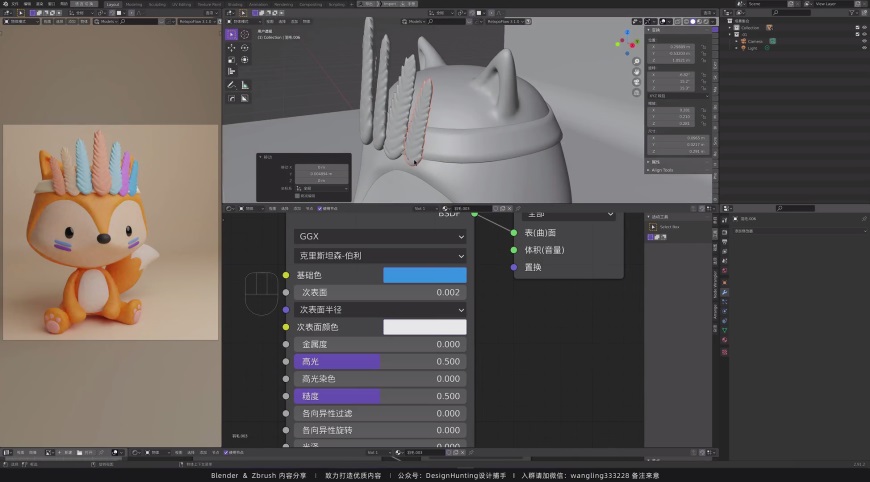Open the Node Wrangler sidebar tab
870x482 pixels.
[x=715, y=286]
